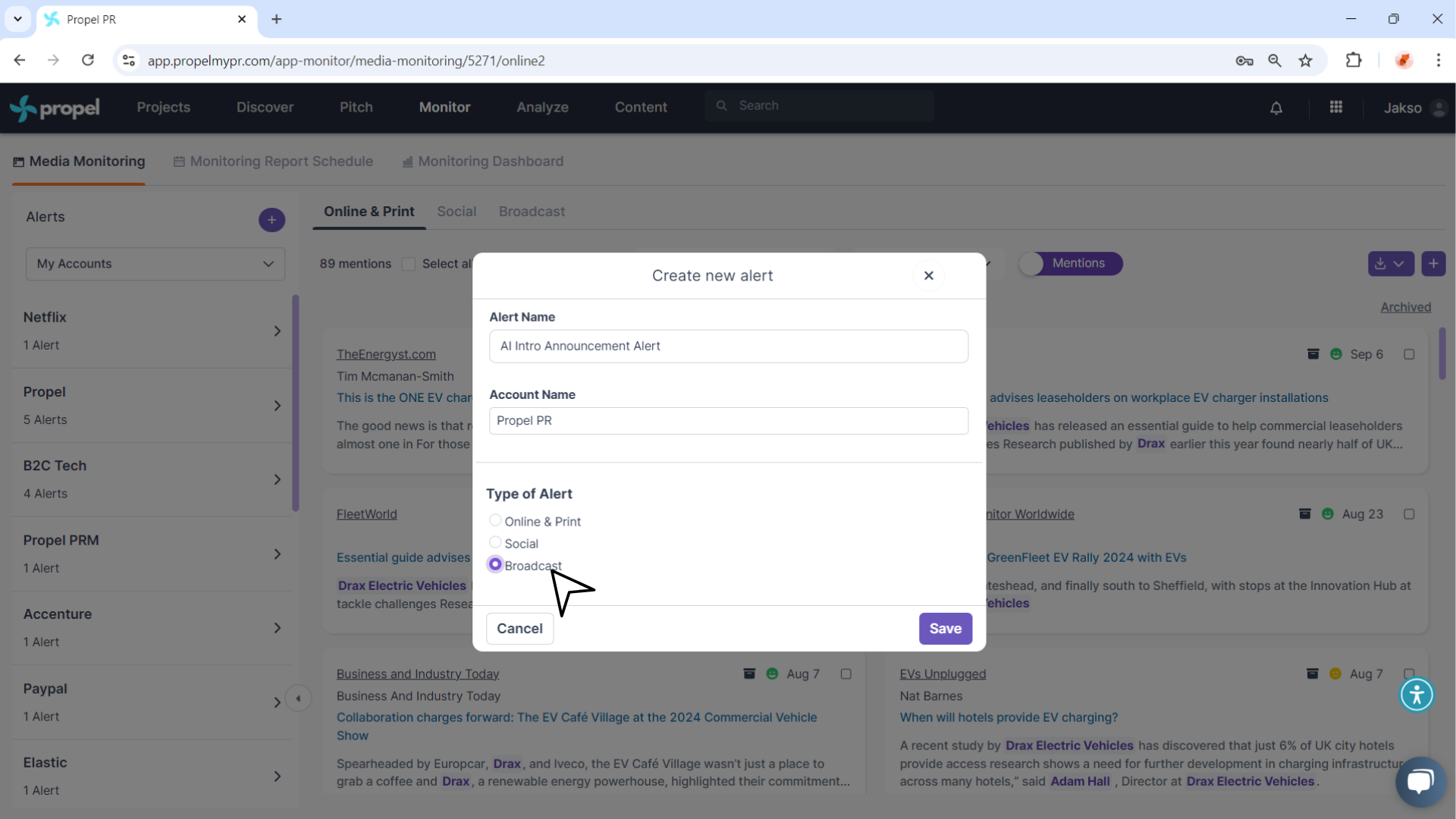Image resolution: width=1456 pixels, height=819 pixels.
Task: Expand the Netflix alerts group
Action: coord(278,331)
